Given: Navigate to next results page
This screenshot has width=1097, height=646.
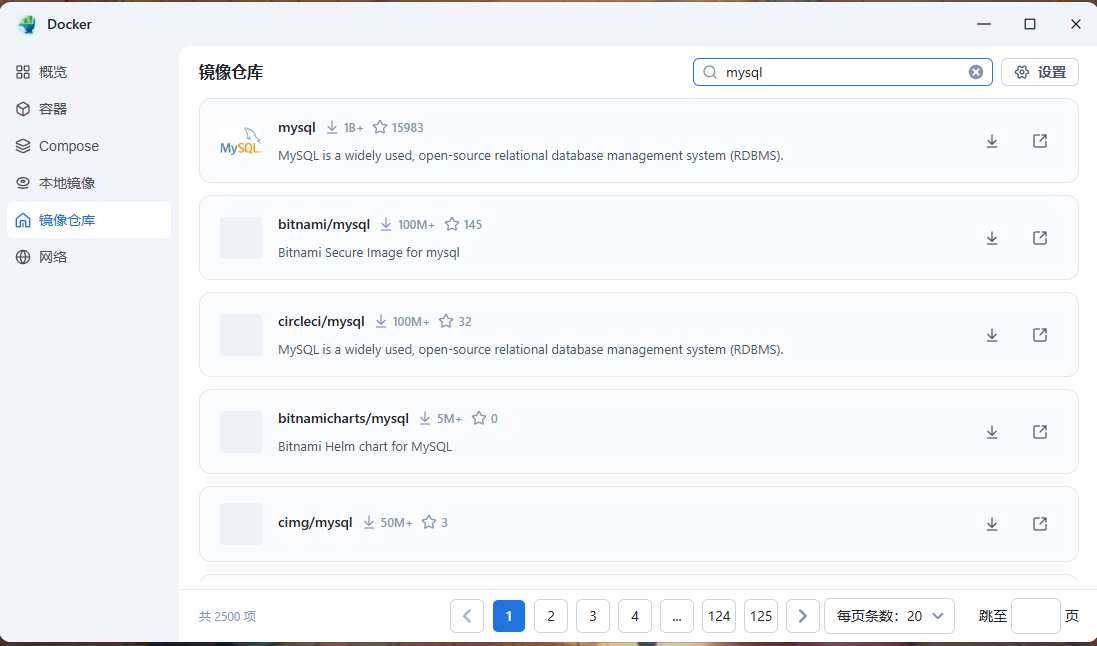Looking at the screenshot, I should [x=802, y=615].
